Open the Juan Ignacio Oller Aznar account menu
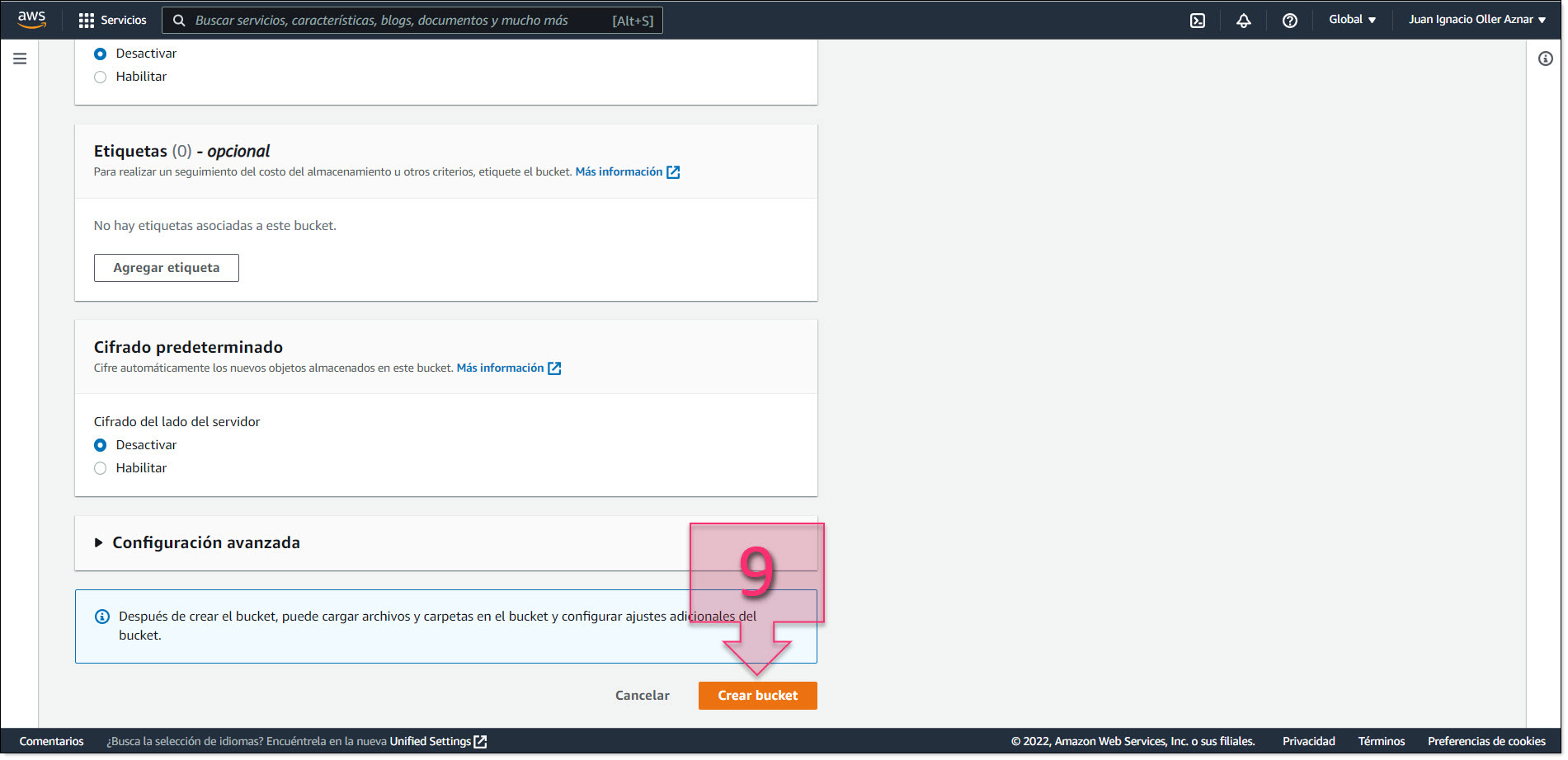 point(1476,19)
